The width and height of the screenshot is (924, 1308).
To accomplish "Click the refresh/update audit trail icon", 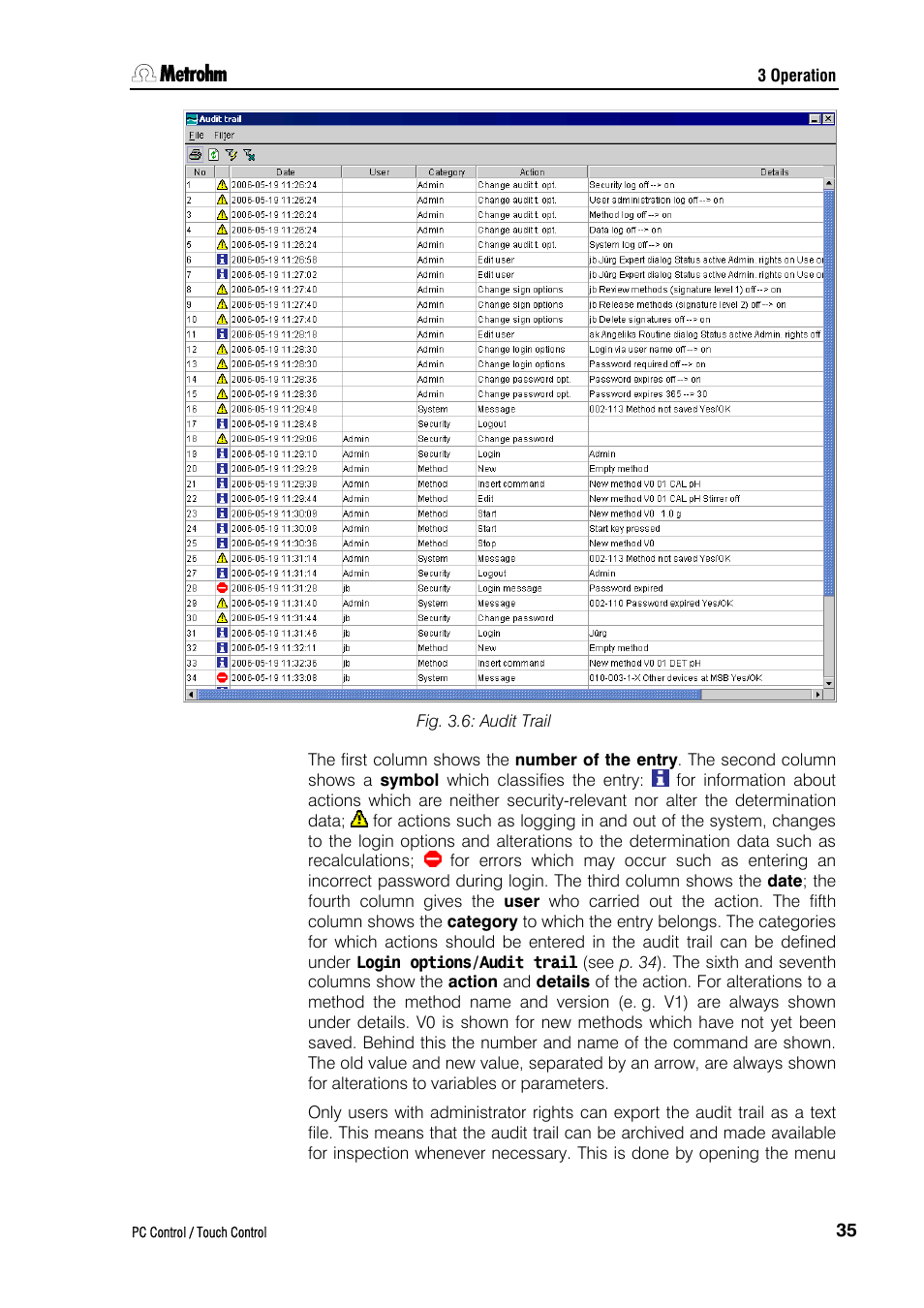I will (214, 154).
